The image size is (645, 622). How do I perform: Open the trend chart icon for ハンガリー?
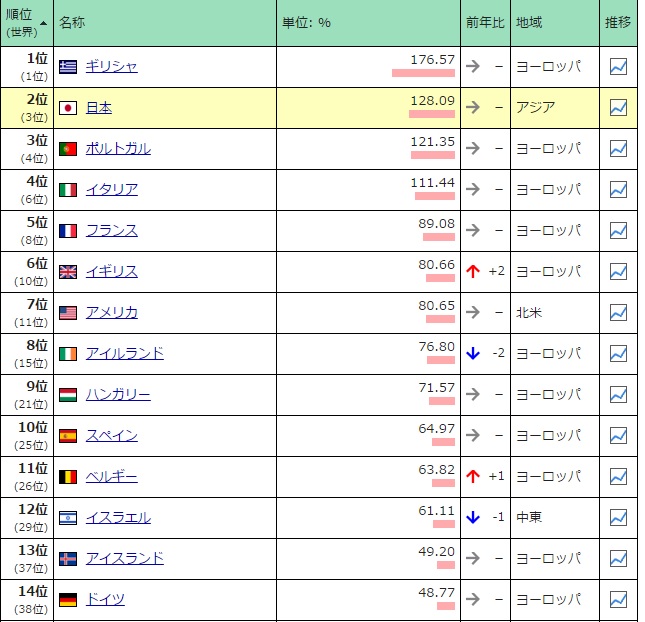tap(618, 395)
